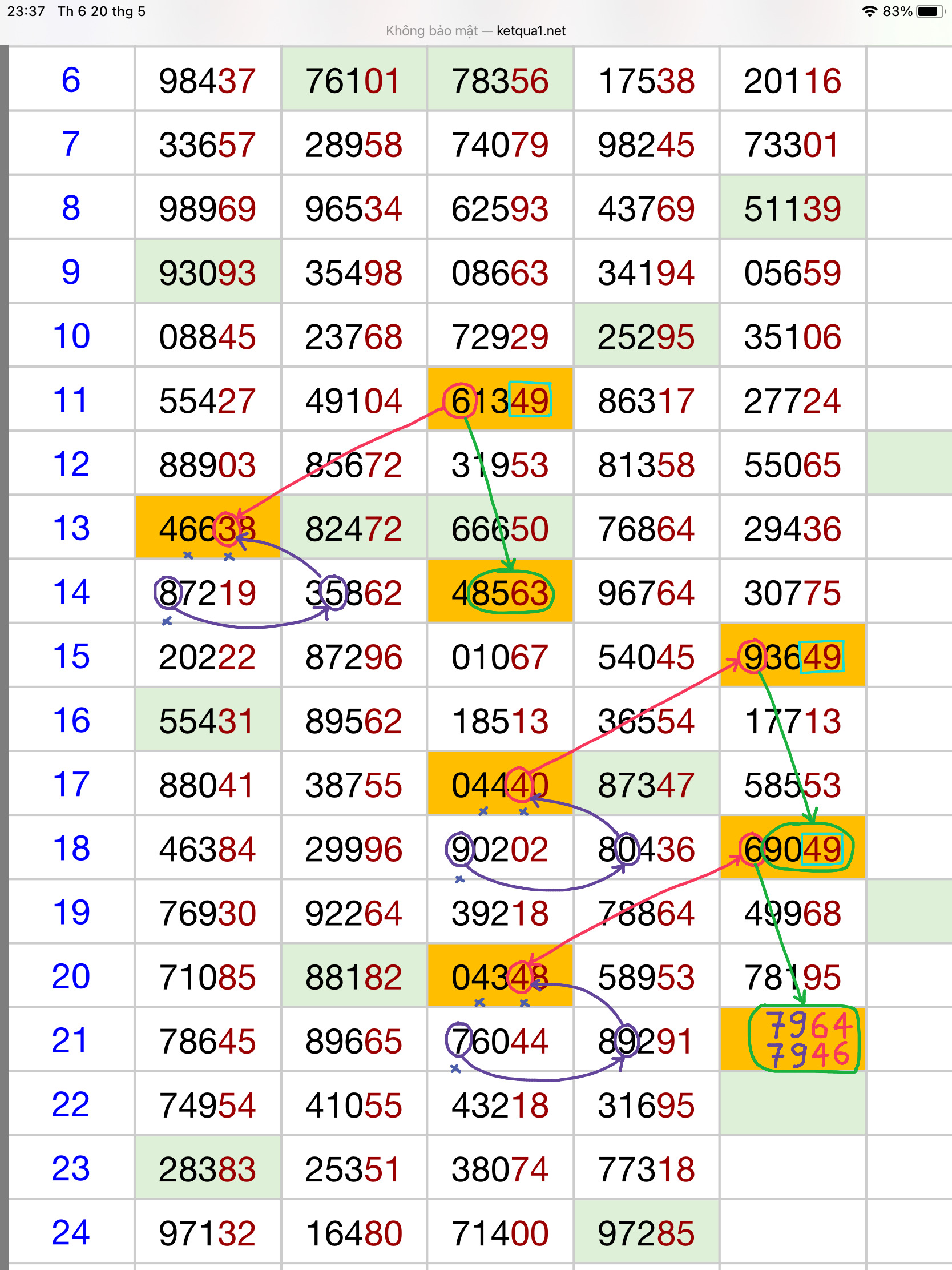Select the orange cell 04440

click(x=500, y=784)
